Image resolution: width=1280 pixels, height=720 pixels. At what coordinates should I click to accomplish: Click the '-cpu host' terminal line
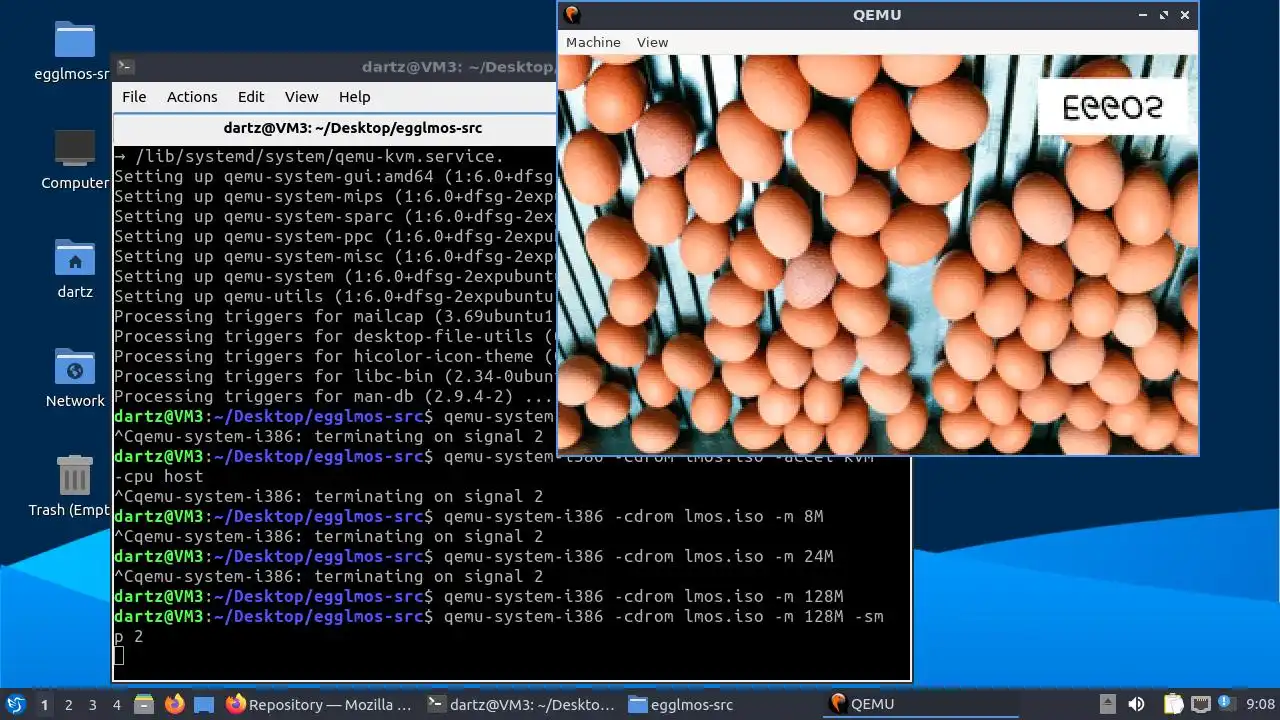[x=159, y=476]
